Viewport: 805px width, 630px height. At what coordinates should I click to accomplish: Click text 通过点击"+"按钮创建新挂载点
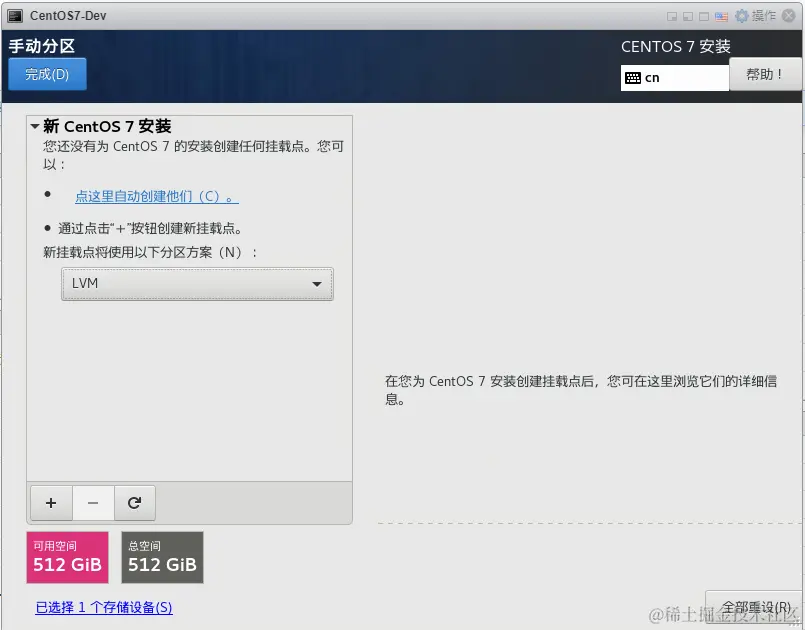click(150, 228)
